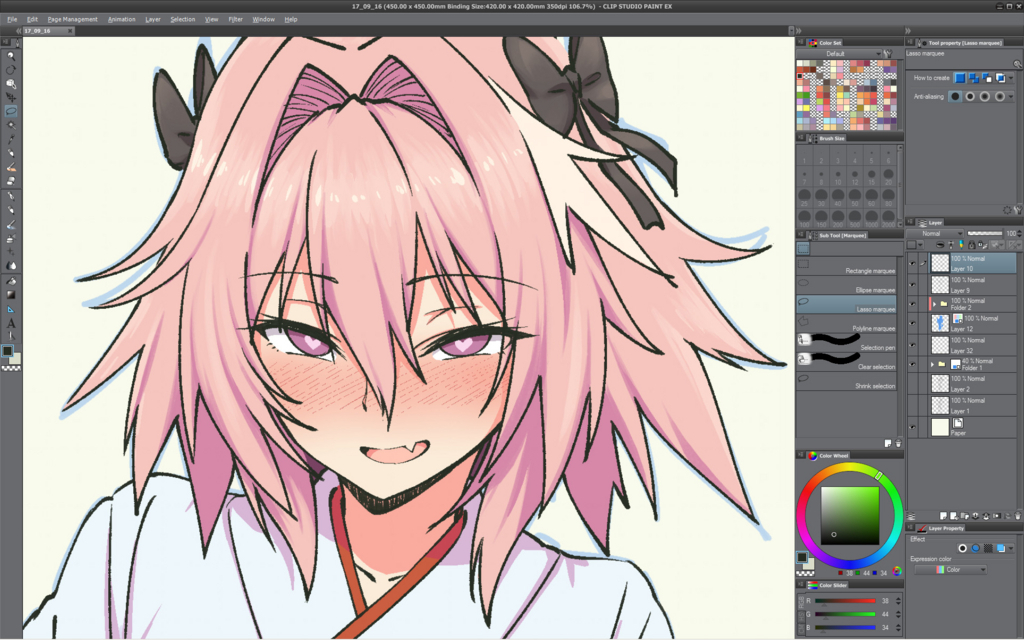Hide Layer 9 visibility eye
This screenshot has width=1024, height=640.
[x=912, y=285]
